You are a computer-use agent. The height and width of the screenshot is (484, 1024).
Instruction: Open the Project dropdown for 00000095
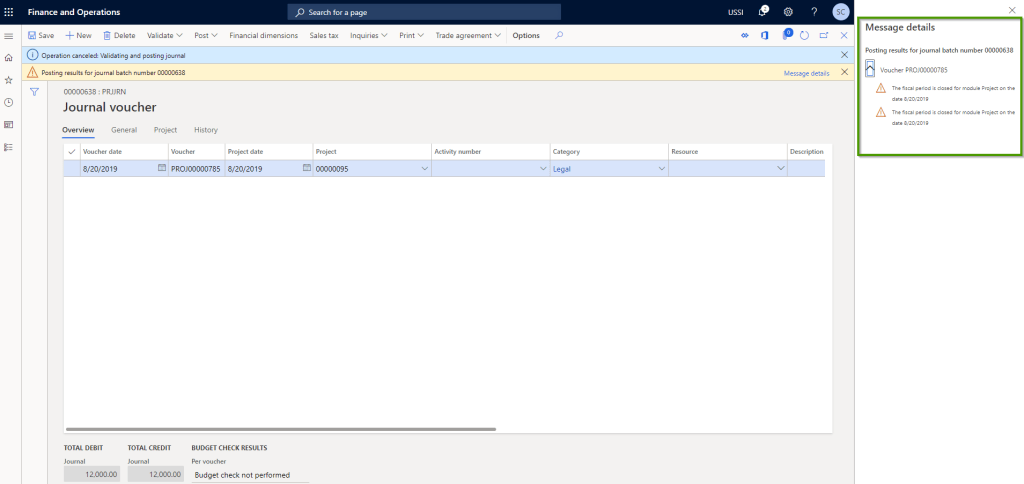(425, 169)
